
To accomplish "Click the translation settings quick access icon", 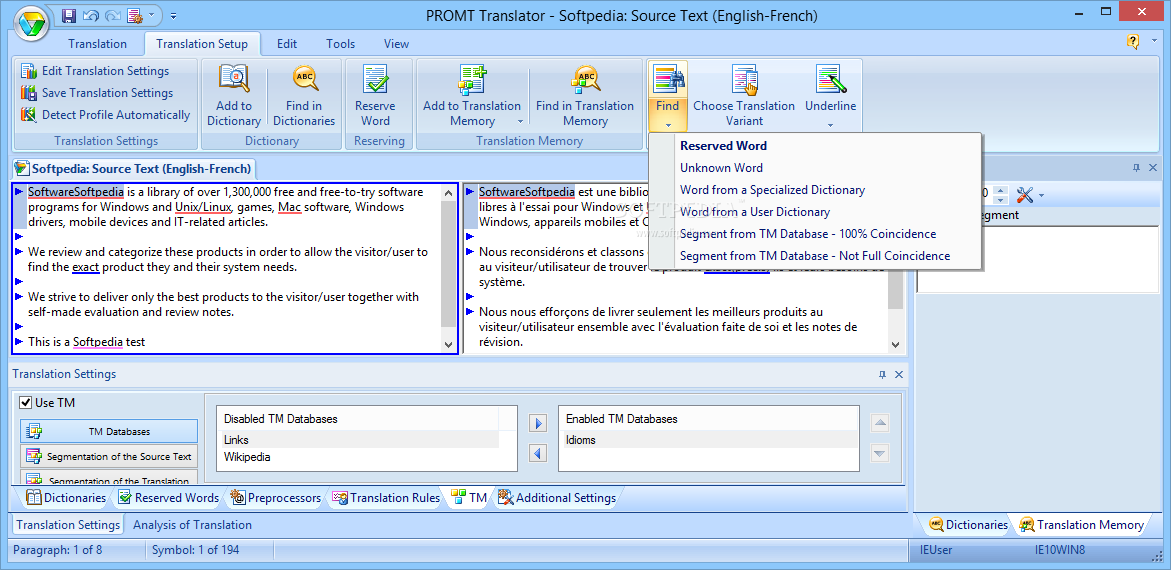I will tap(134, 15).
